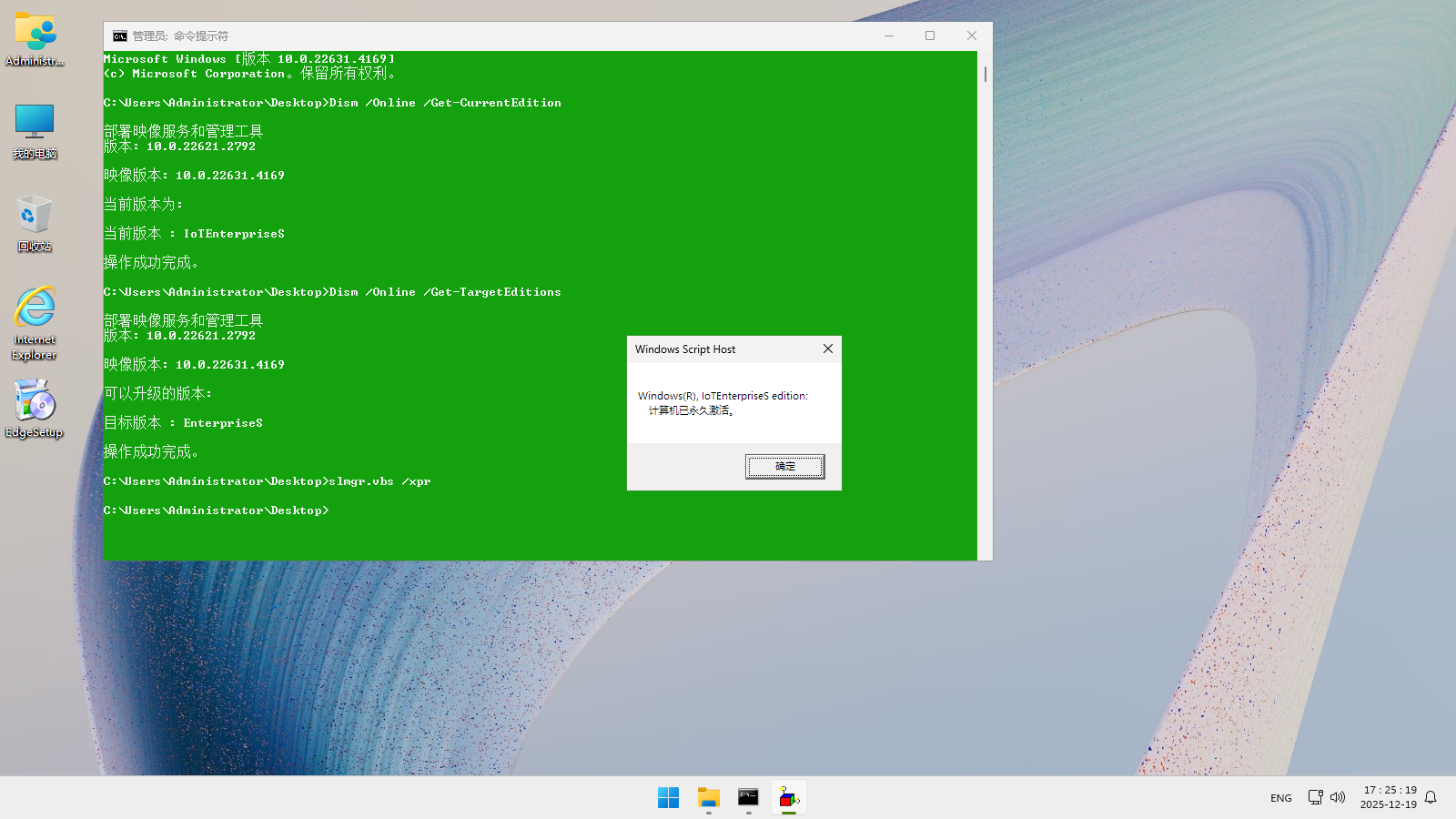
Task: Click the command prompt title bar icon
Action: [x=119, y=35]
